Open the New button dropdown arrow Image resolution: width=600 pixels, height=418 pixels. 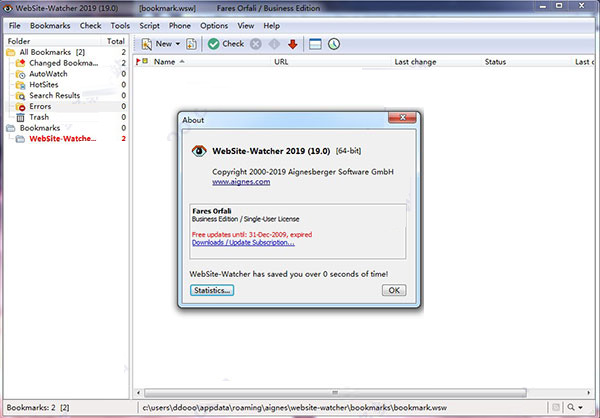click(x=178, y=44)
